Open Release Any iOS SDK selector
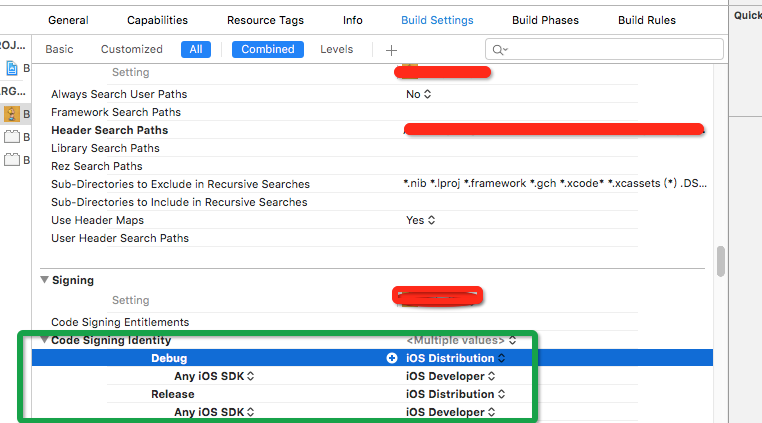The width and height of the screenshot is (762, 423). [x=214, y=412]
